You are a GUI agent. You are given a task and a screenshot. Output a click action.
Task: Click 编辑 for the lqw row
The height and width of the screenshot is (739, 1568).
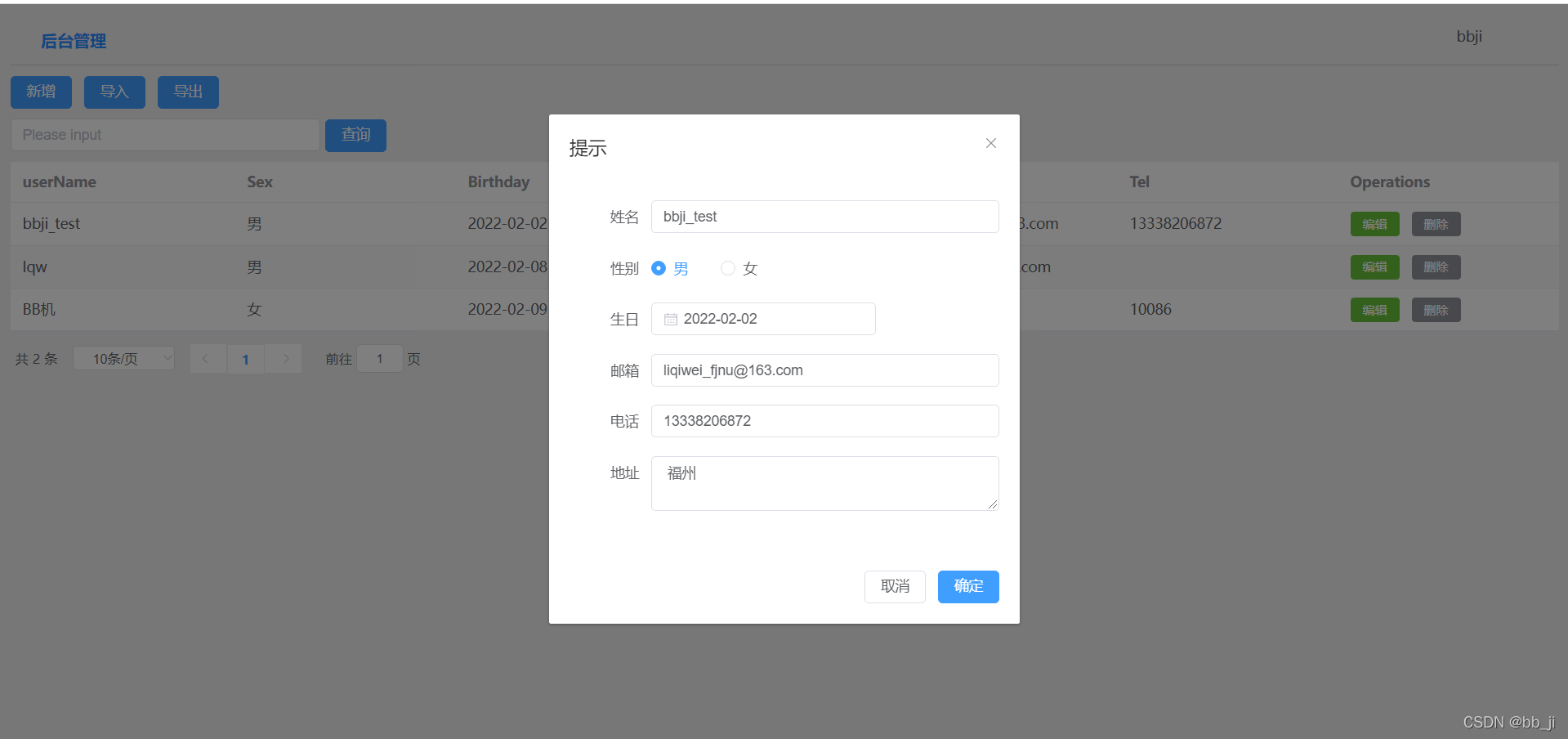point(1374,267)
